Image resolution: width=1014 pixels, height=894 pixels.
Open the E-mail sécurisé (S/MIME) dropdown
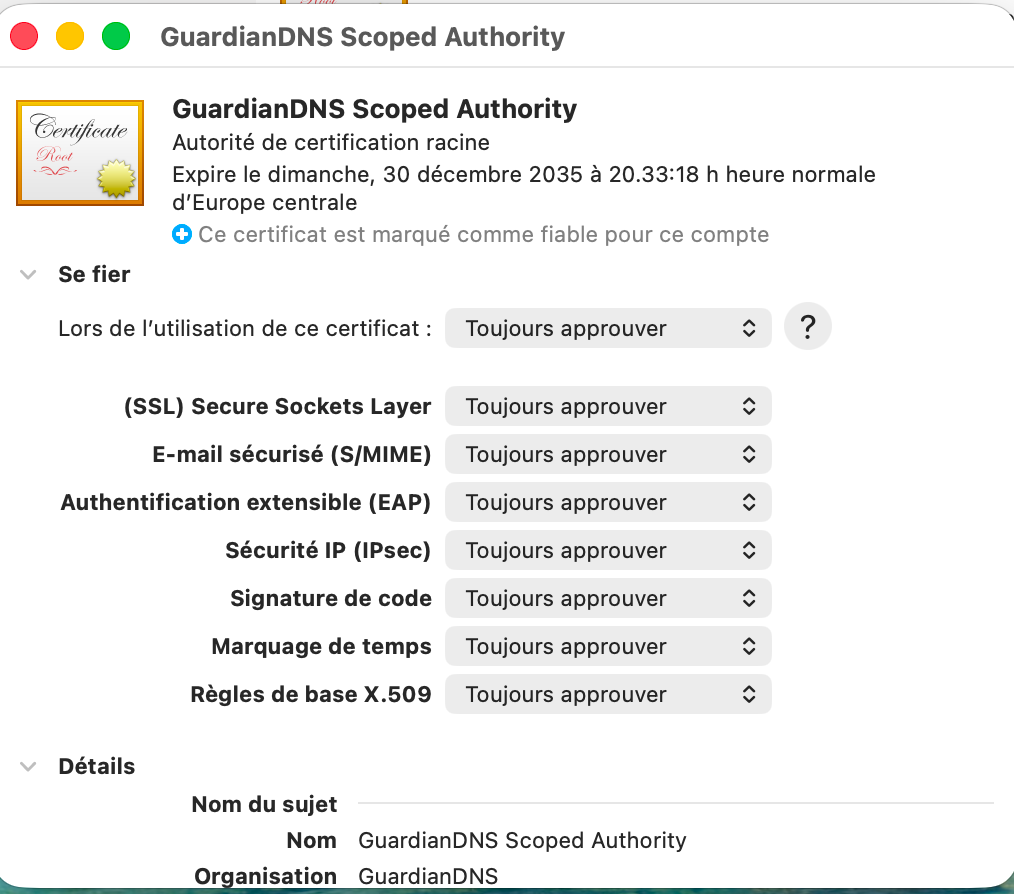click(608, 454)
